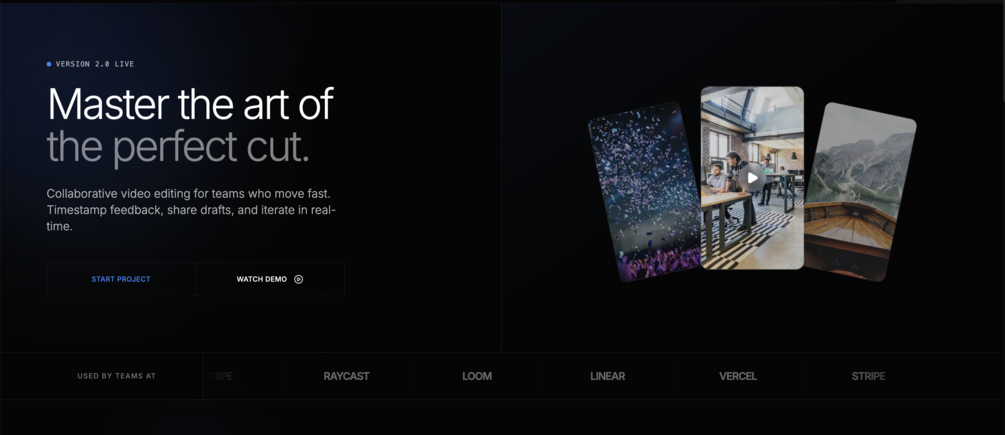Click the partially hidden Stripe logo at left
1005x435 pixels.
click(219, 376)
